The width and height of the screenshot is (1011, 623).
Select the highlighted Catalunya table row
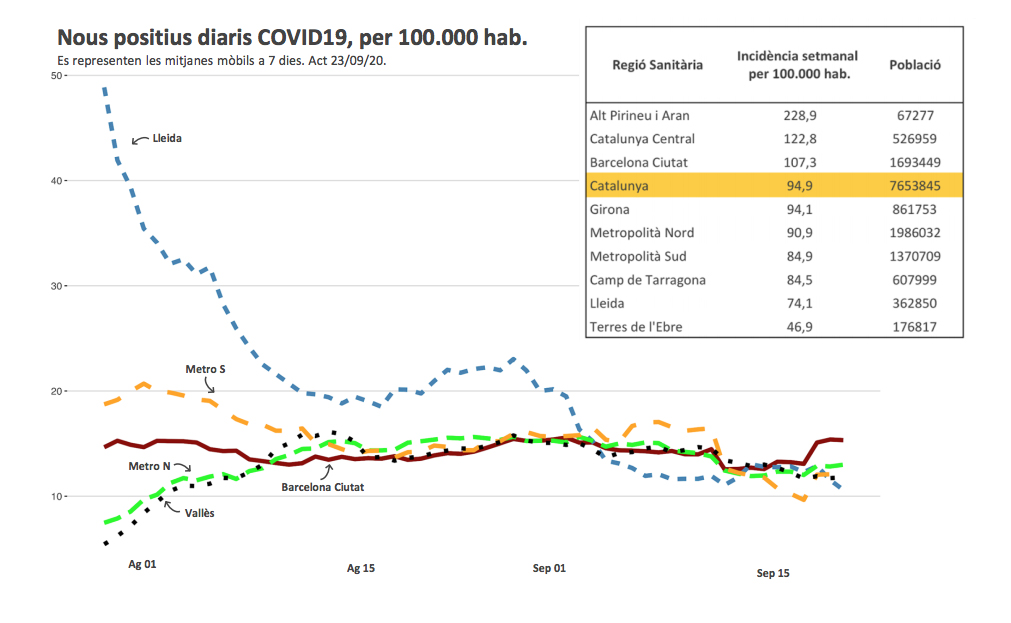pyautogui.click(x=774, y=186)
